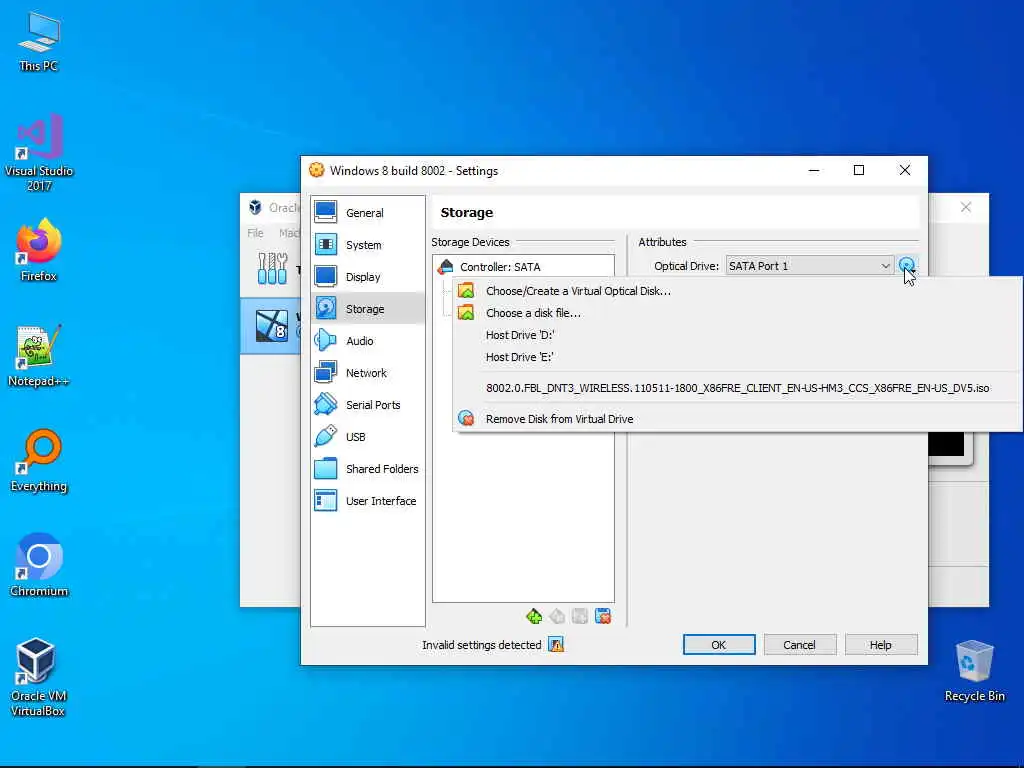Open This PC desktop icon
The width and height of the screenshot is (1024, 768).
(39, 42)
